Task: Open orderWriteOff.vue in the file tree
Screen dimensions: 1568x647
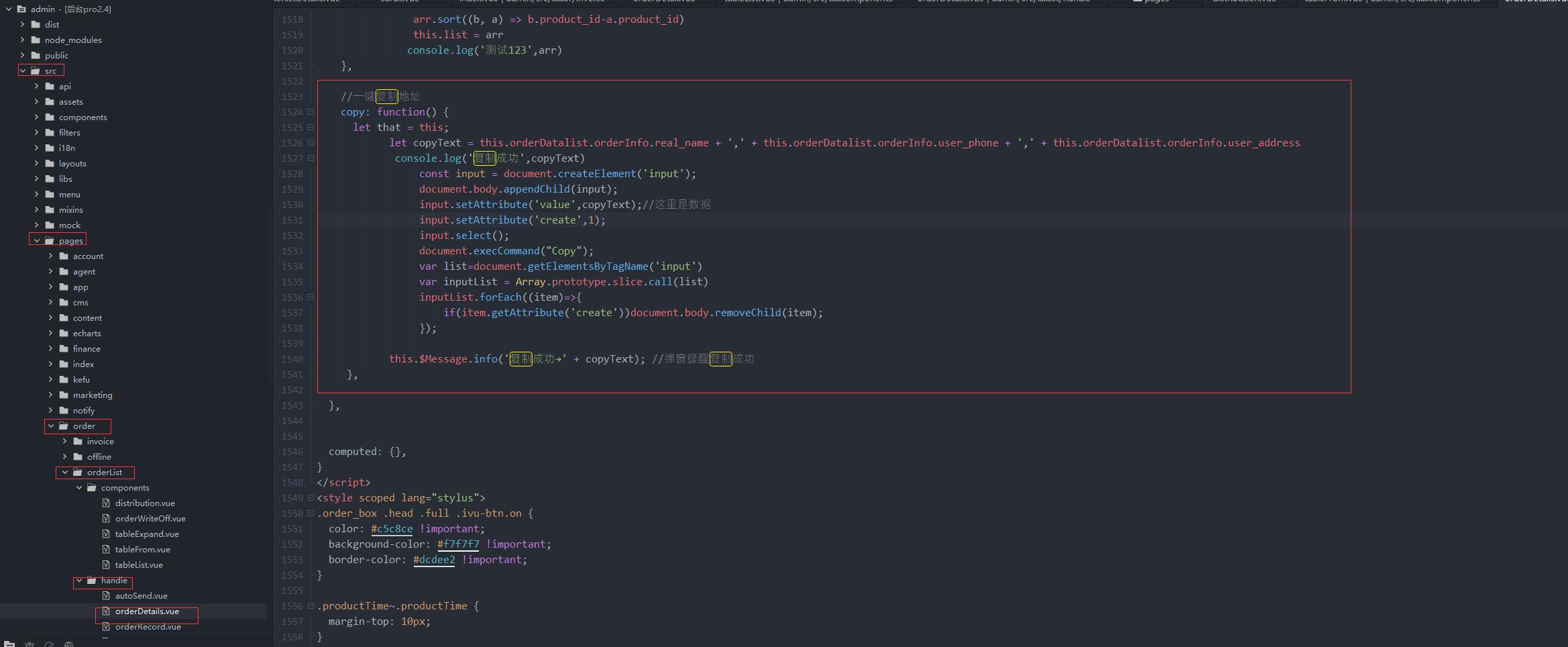Action: (x=150, y=518)
